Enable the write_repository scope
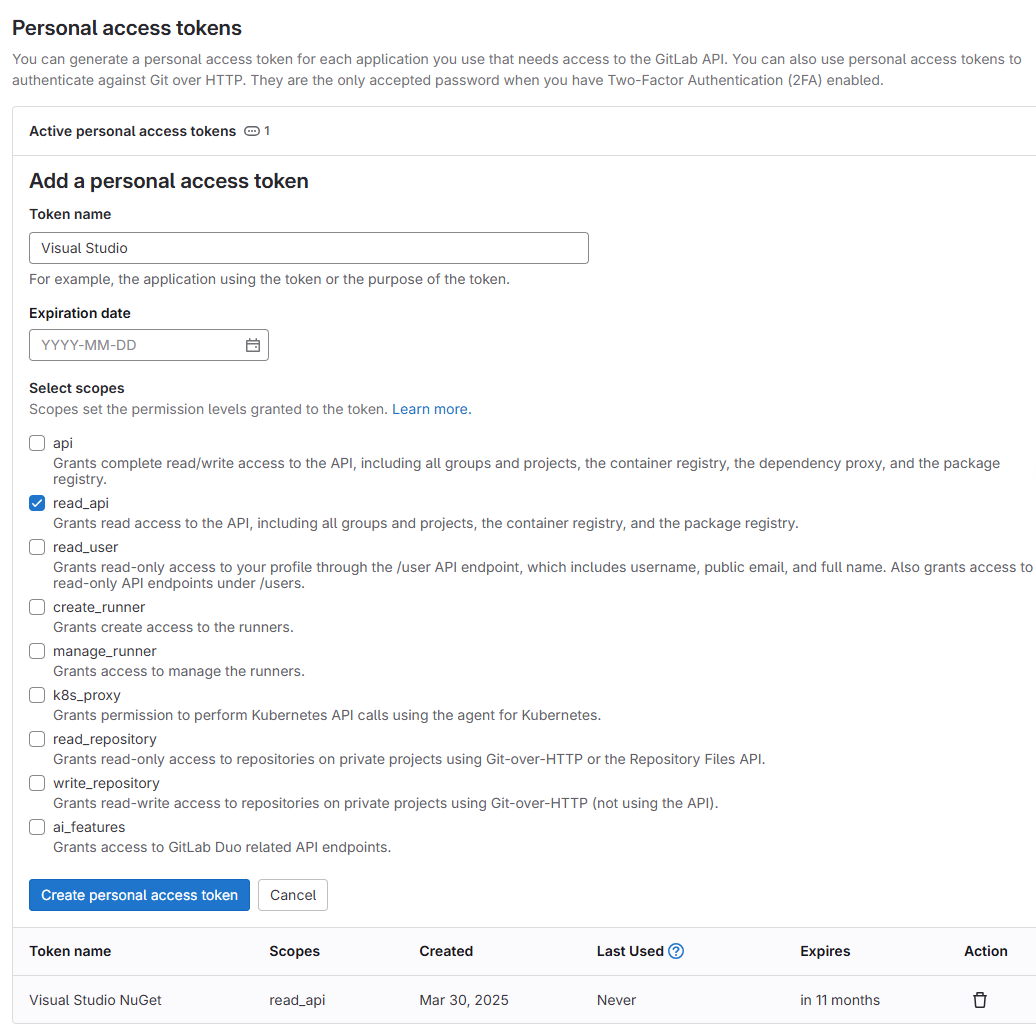The width and height of the screenshot is (1036, 1035). click(x=36, y=783)
